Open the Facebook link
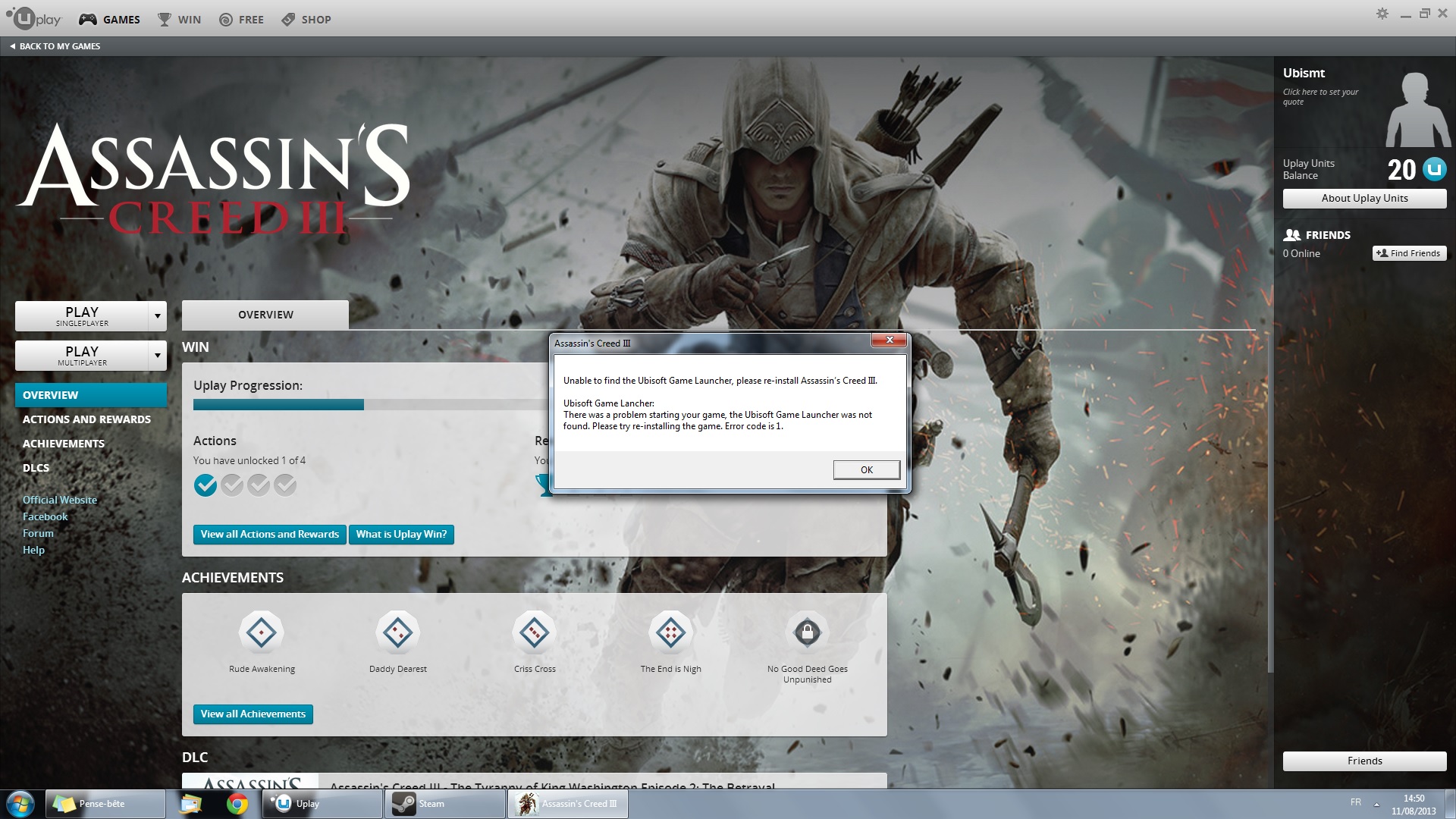This screenshot has height=819, width=1456. pos(45,516)
